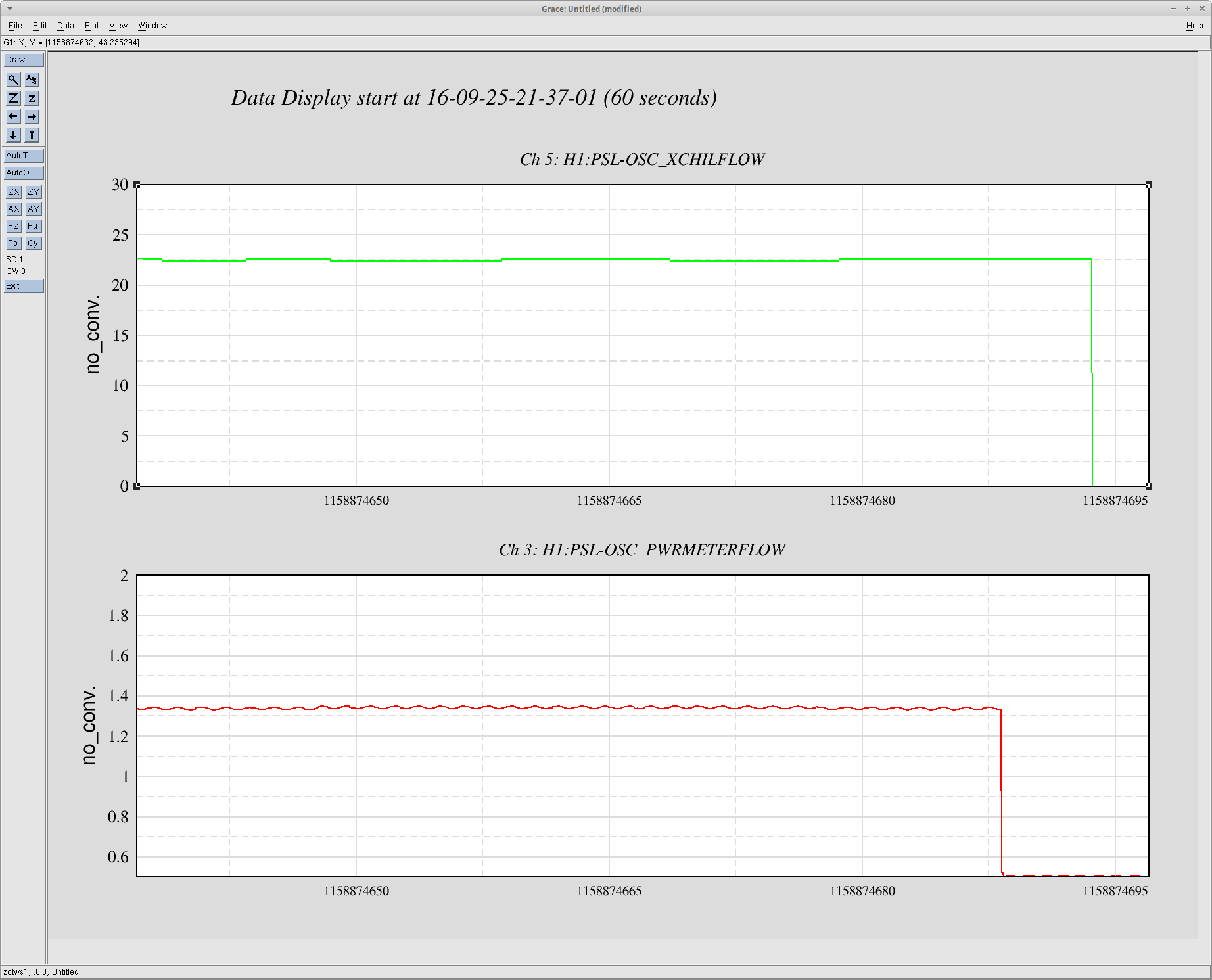
Task: Click the 'Ch 5: H1:PSL-OSC_XCHILFLOW' subtitle
Action: click(642, 160)
